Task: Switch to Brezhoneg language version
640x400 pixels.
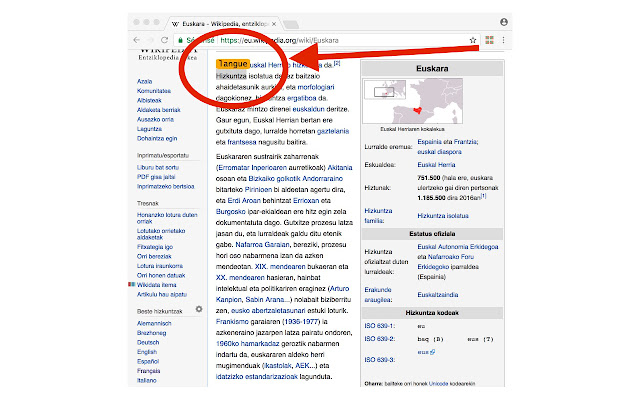Action: tap(151, 333)
